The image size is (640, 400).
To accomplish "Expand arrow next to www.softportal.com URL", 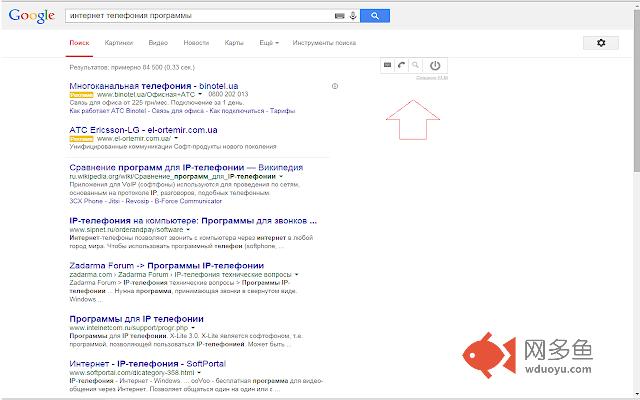I will pos(199,373).
